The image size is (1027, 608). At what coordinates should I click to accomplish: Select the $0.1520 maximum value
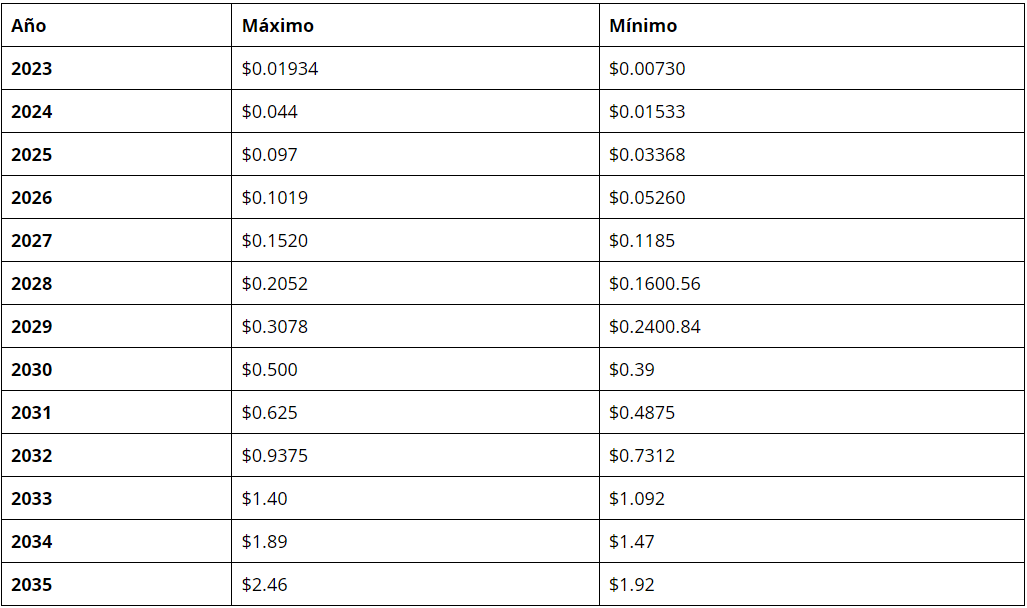275,241
